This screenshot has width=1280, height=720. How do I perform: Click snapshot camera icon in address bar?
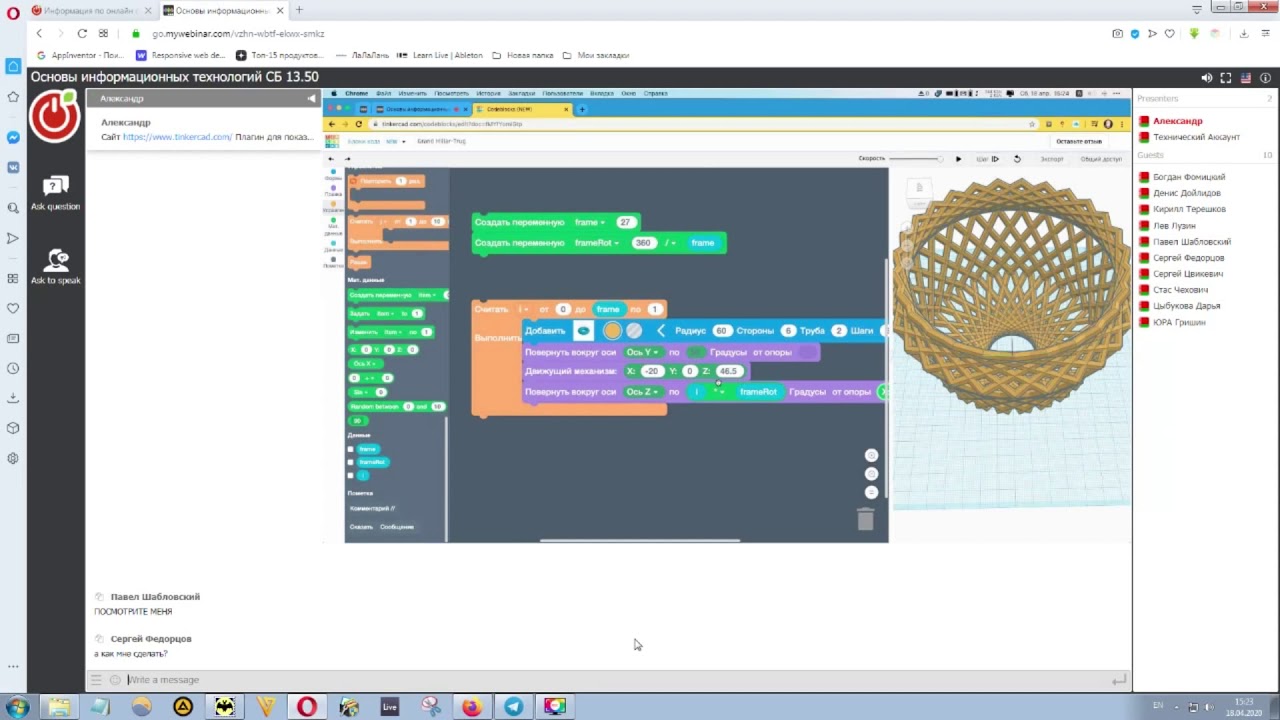tap(1118, 33)
